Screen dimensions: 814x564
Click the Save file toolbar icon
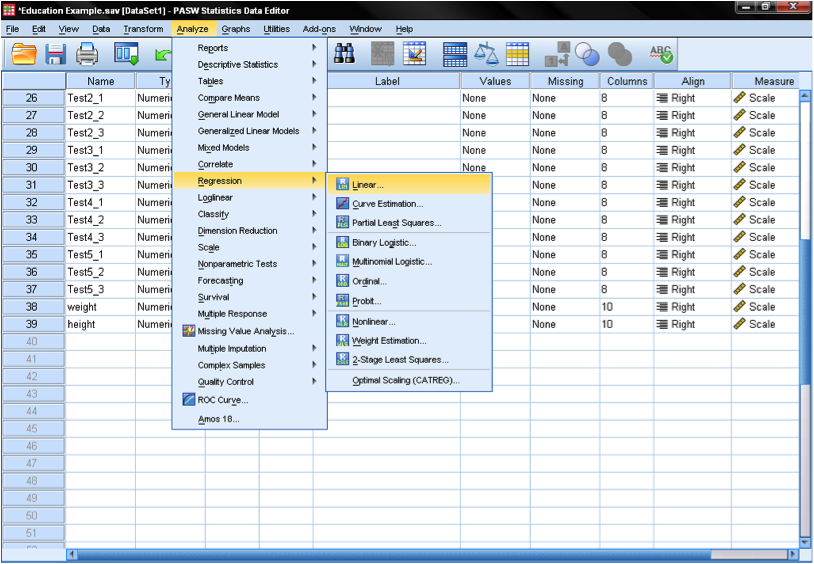coord(56,54)
